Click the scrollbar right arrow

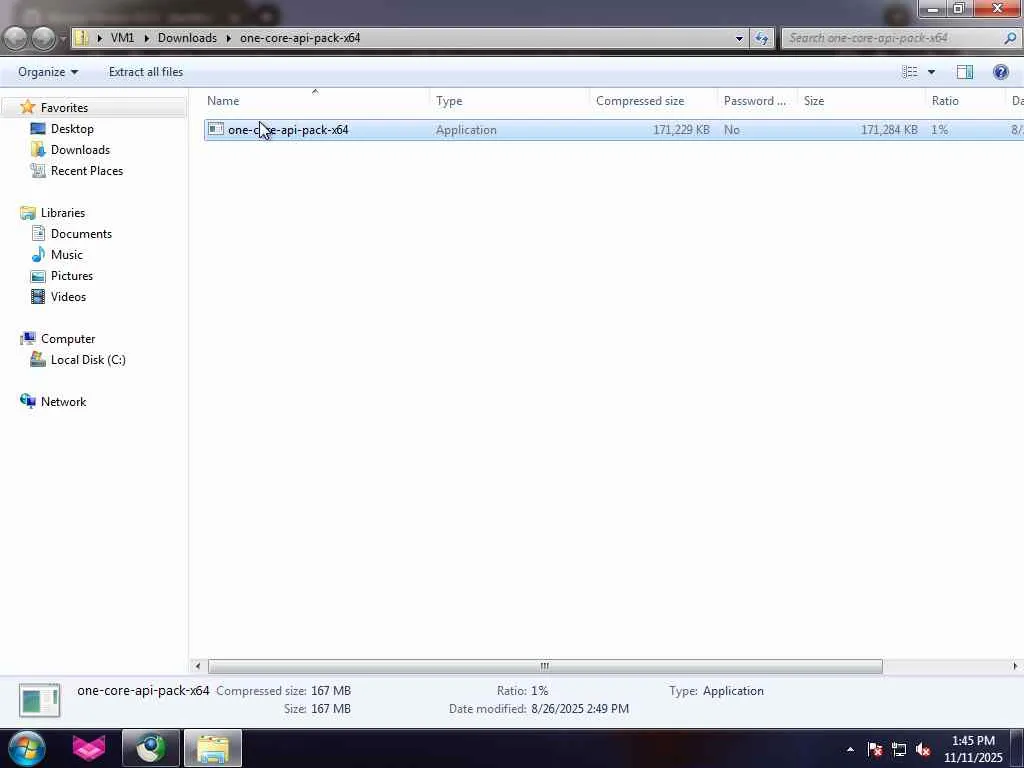tap(1015, 666)
